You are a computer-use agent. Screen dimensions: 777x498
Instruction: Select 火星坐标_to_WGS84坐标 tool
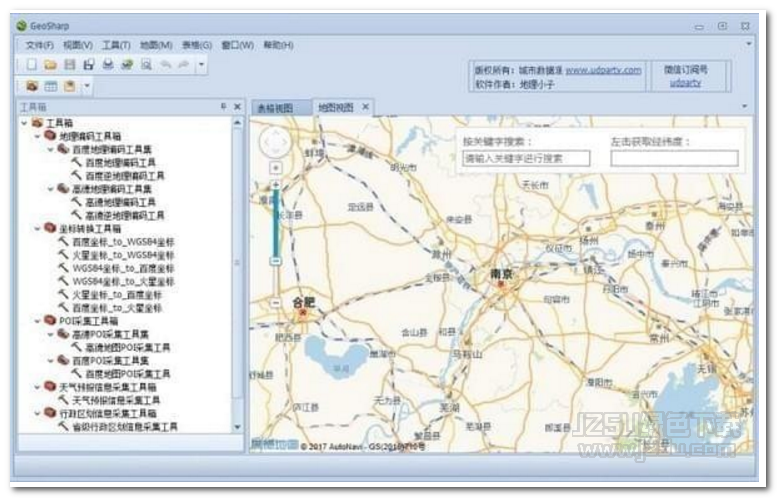click(x=123, y=255)
